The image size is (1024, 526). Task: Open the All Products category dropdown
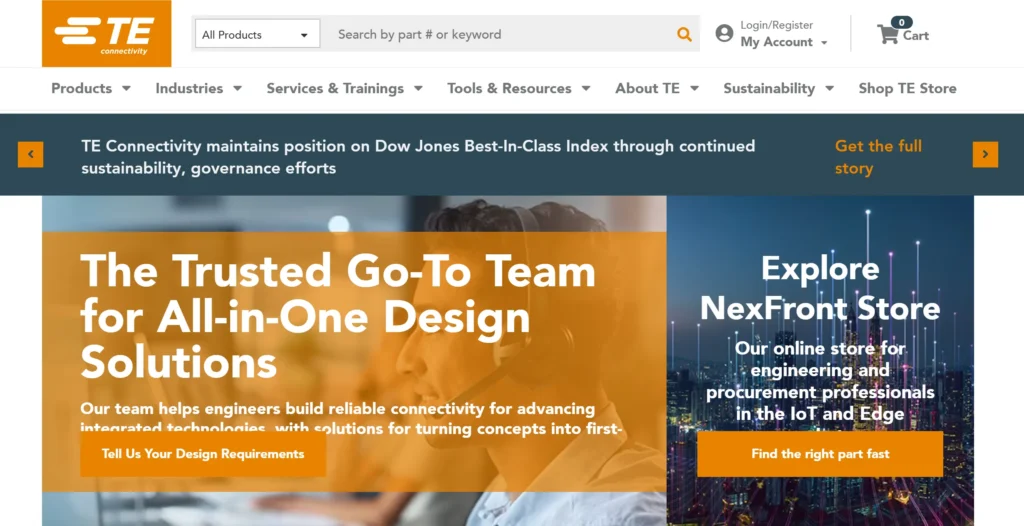pos(257,34)
